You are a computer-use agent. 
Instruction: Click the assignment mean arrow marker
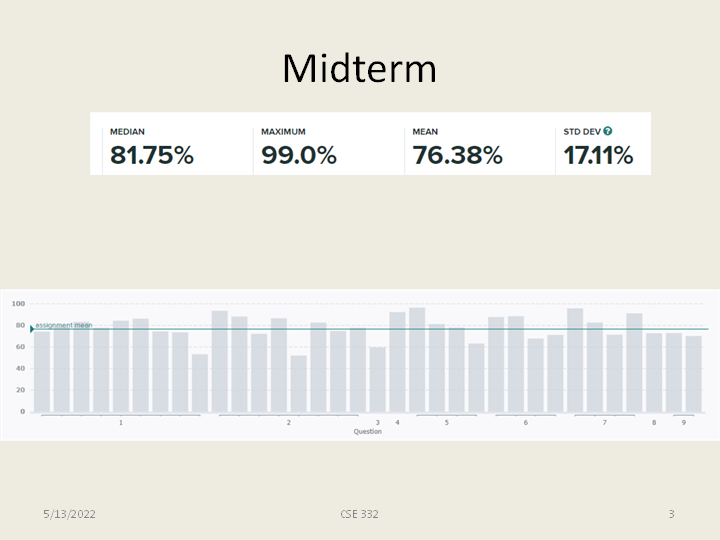[32, 329]
